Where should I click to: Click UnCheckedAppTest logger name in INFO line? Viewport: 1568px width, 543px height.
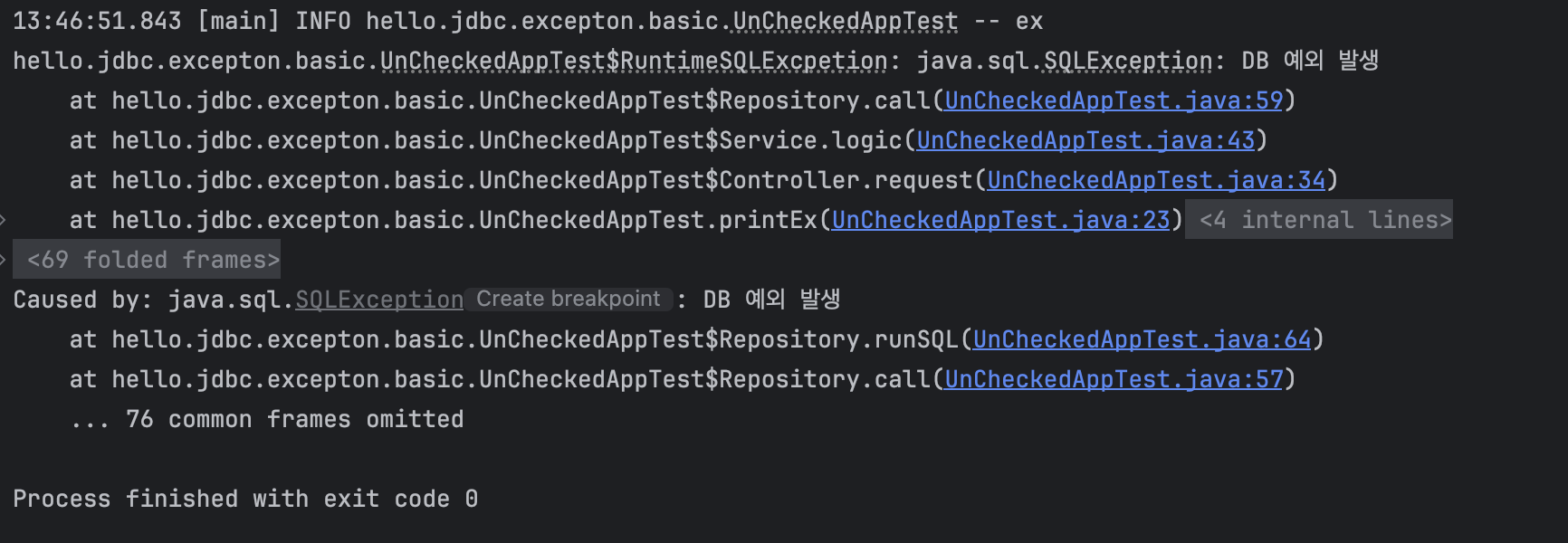pos(845,21)
